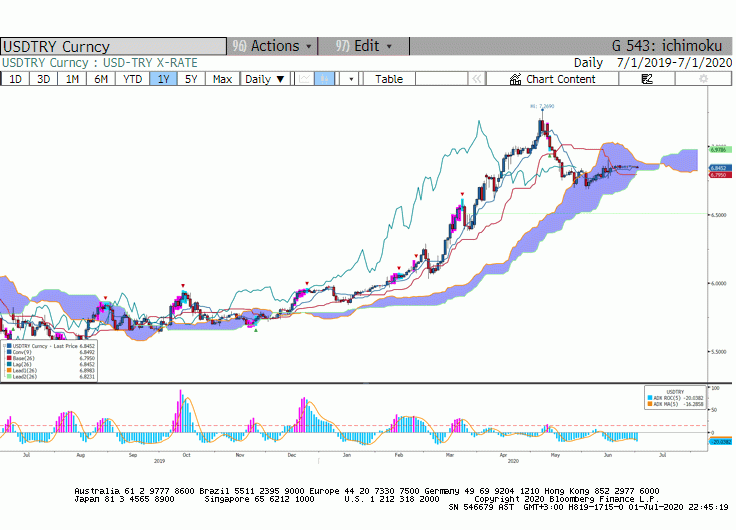Click the green 6.9786 price axis label
Image resolution: width=736 pixels, height=530 pixels.
pos(721,150)
